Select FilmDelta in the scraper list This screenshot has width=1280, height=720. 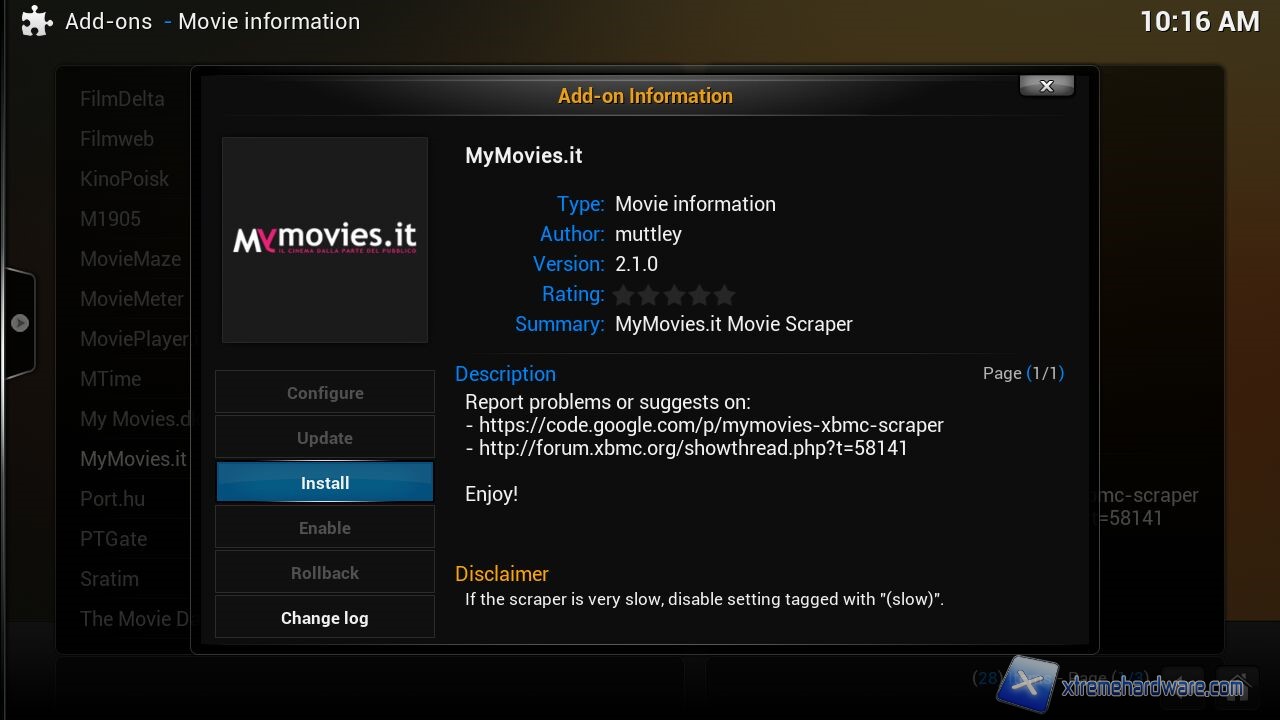tap(122, 99)
